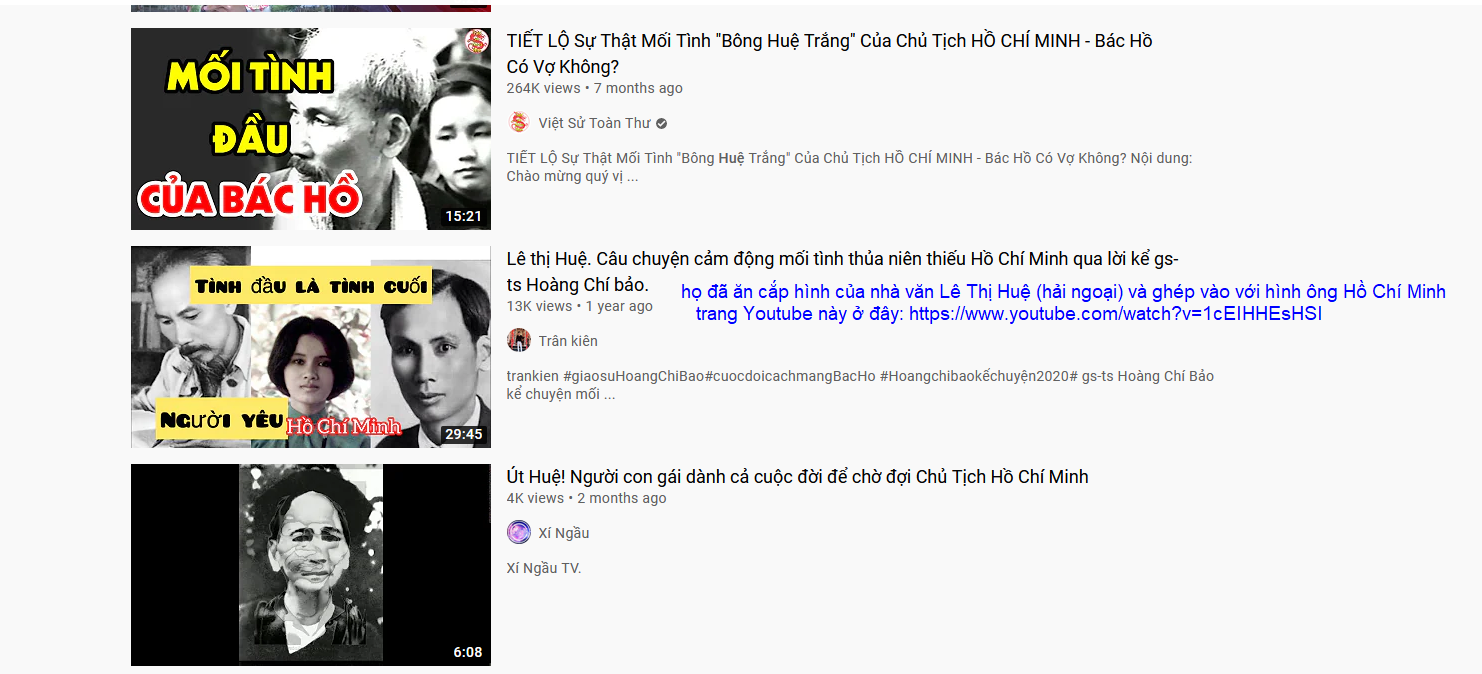Go to the Xí Ngầu channel name link
The image size is (1482, 674).
pos(564,533)
